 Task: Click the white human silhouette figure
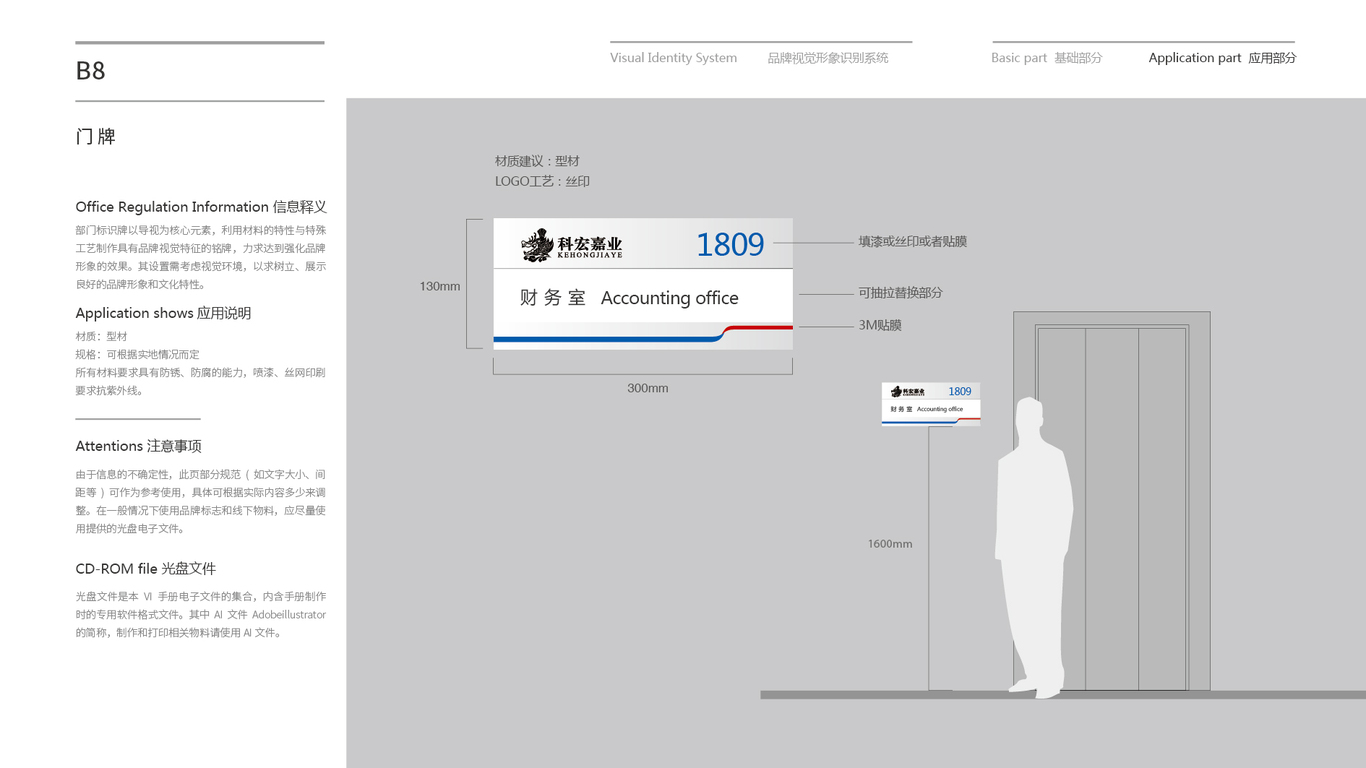(x=1034, y=547)
